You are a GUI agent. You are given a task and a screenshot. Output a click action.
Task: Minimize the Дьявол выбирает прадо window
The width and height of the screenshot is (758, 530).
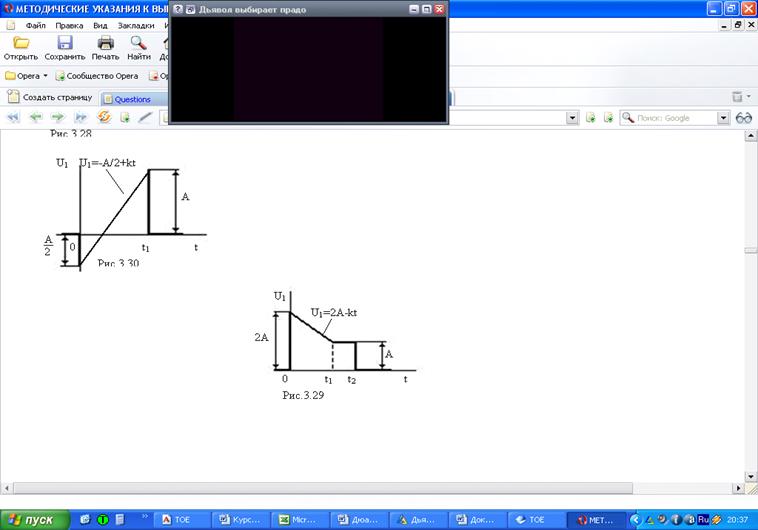[414, 9]
